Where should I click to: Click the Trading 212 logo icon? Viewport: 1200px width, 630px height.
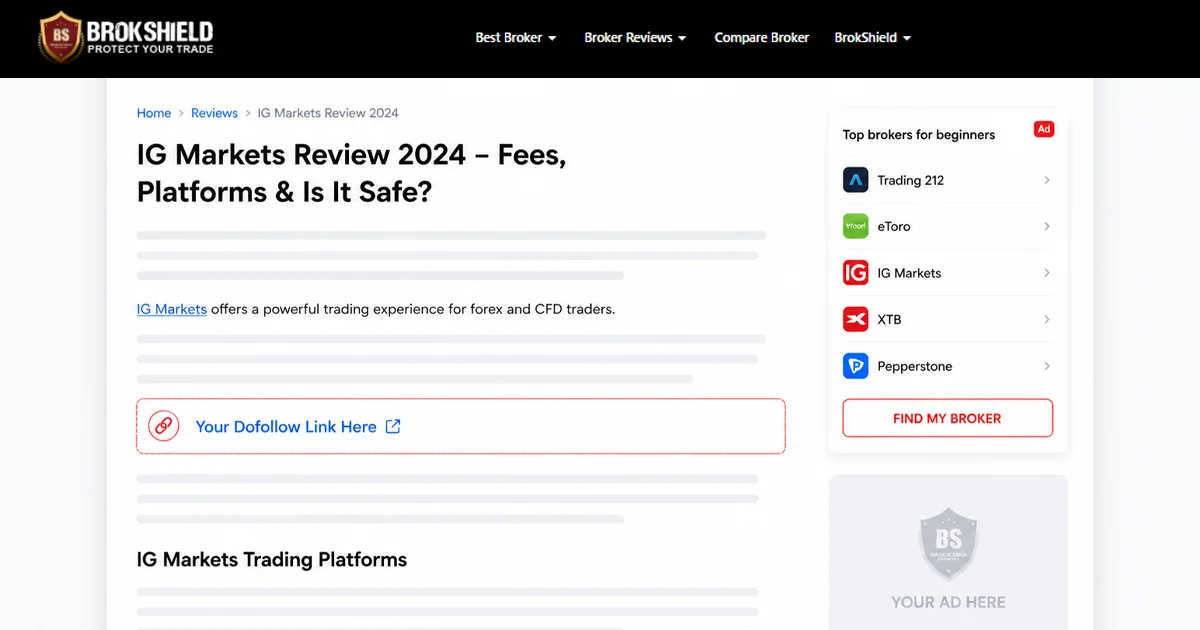[855, 180]
